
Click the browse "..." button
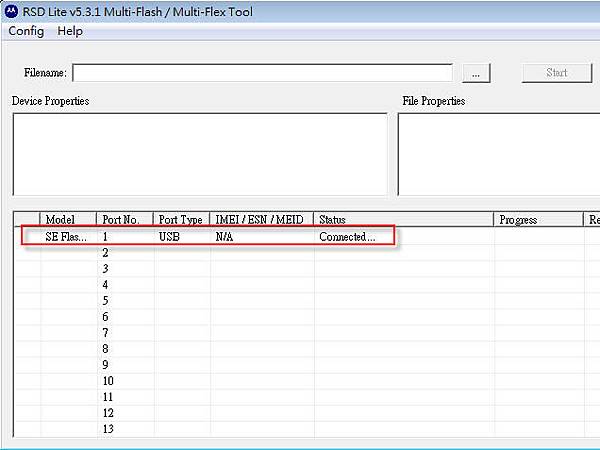476,73
